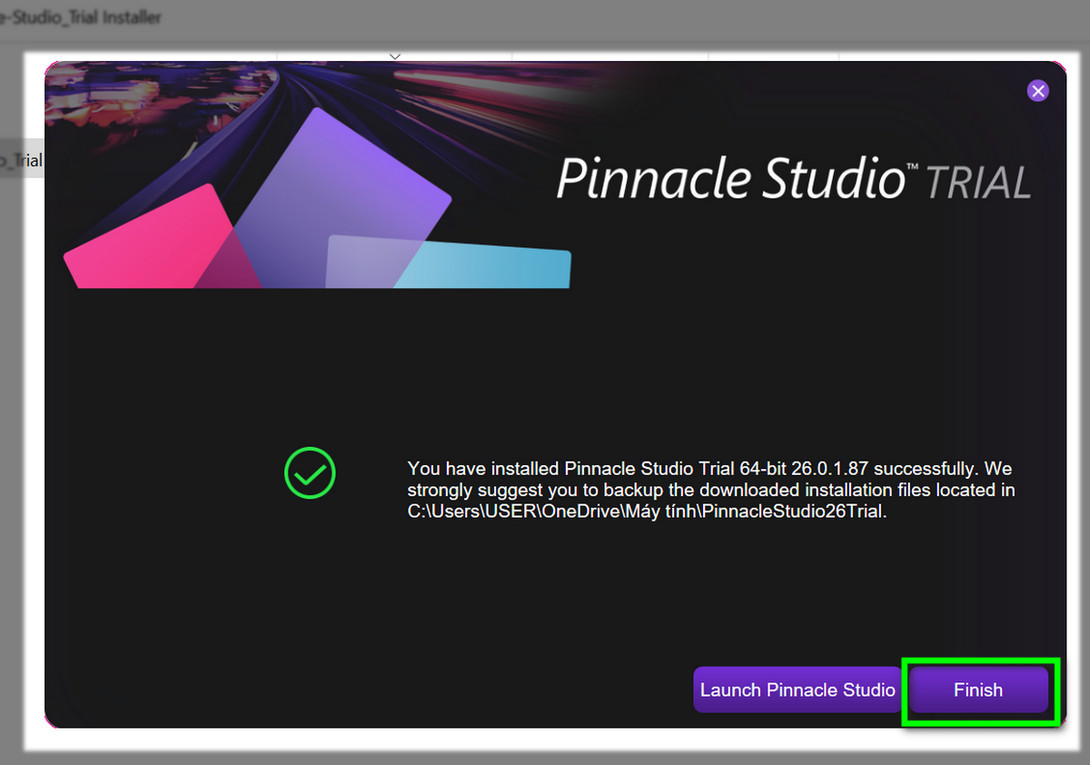Launch Pinnacle Studio from the installer
1090x765 pixels.
click(x=797, y=690)
